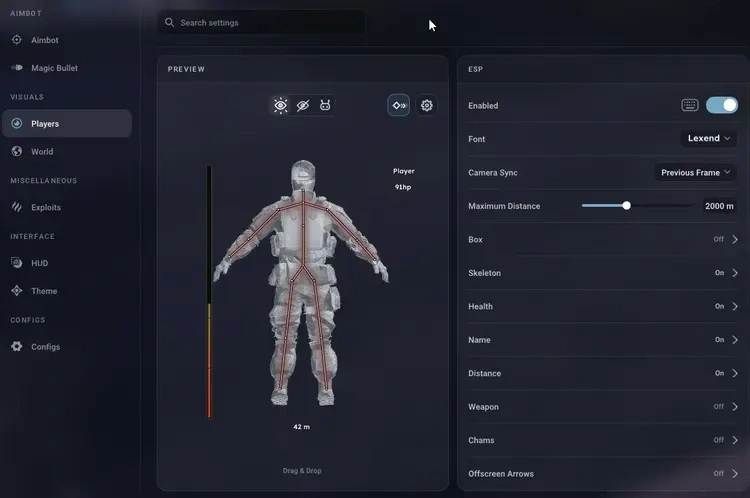Select the hidden-player crossed eye icon

coord(303,105)
